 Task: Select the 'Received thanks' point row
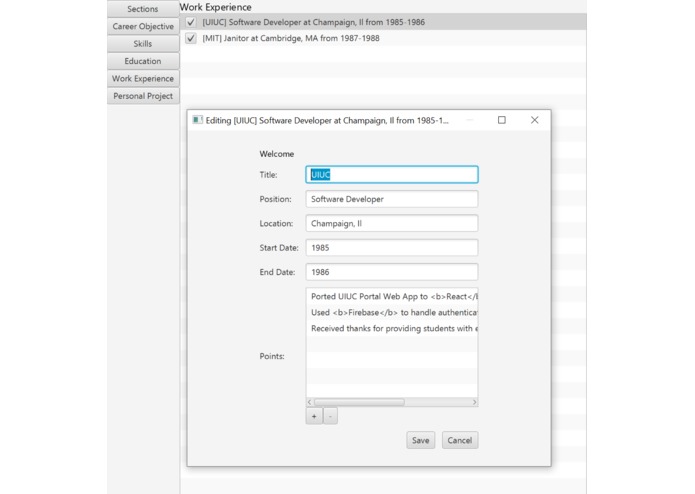(x=392, y=328)
